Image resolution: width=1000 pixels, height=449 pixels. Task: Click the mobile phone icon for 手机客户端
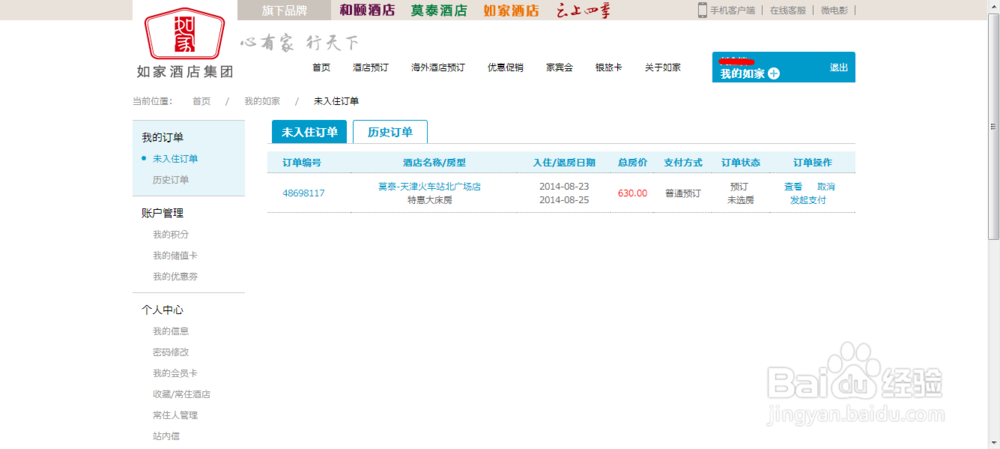click(x=702, y=10)
